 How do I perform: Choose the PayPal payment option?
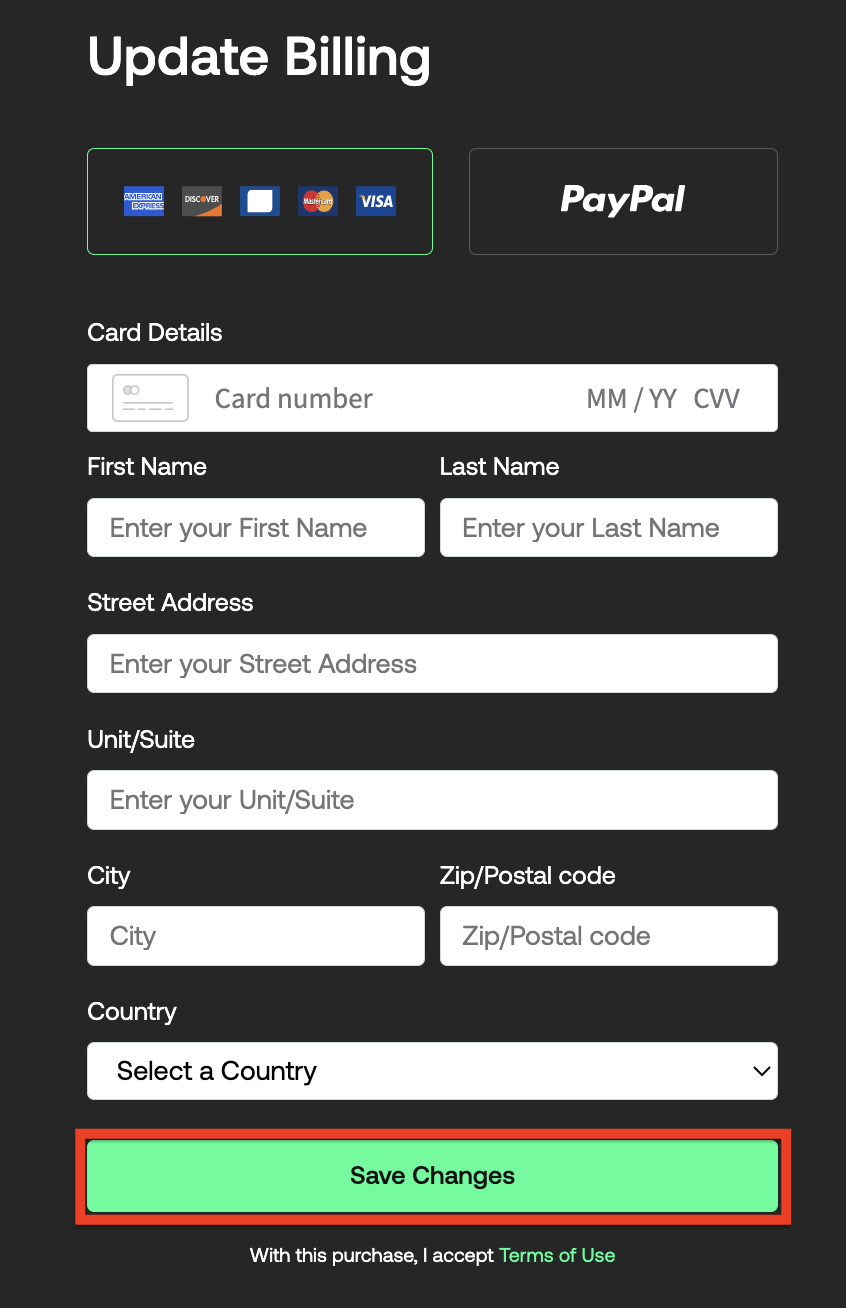click(623, 201)
